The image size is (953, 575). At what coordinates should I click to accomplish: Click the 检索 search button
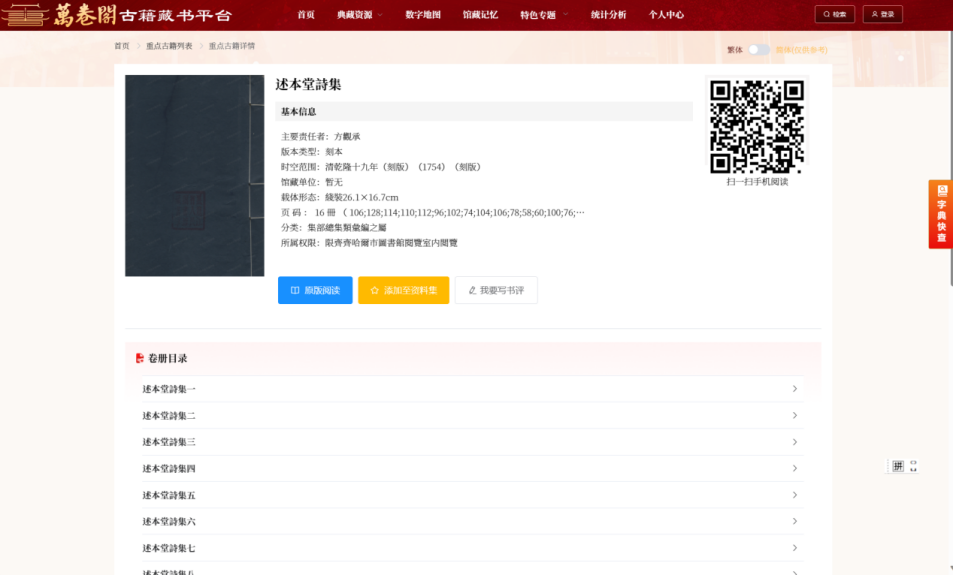834,14
